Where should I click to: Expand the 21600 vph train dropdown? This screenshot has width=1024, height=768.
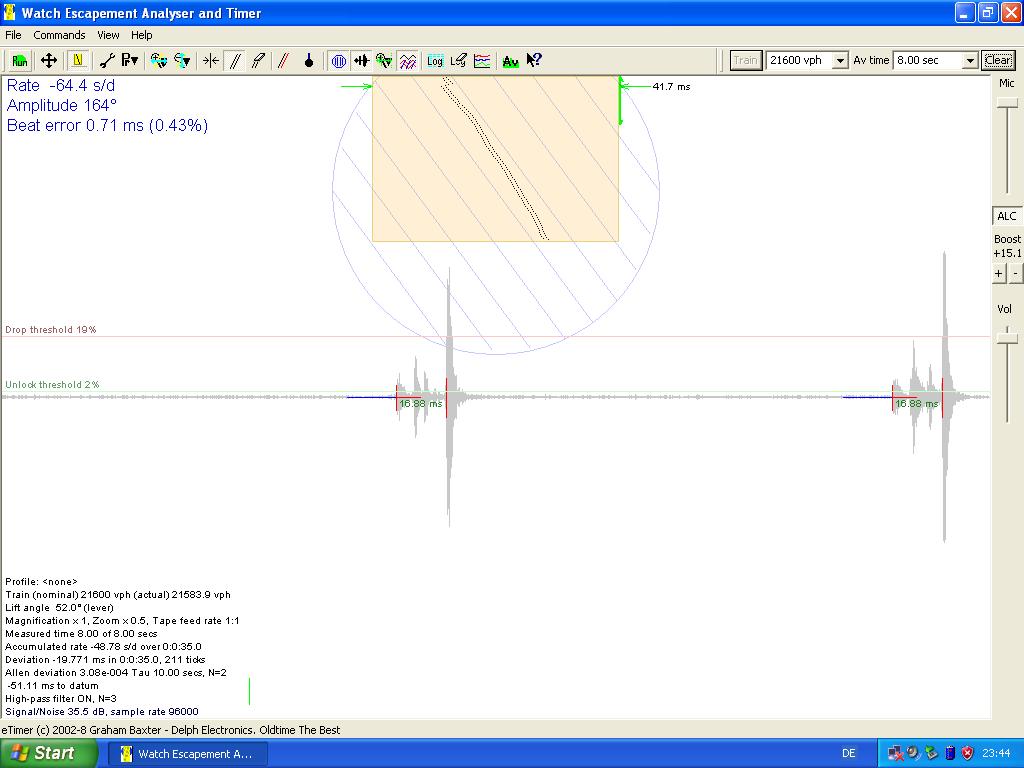(840, 60)
